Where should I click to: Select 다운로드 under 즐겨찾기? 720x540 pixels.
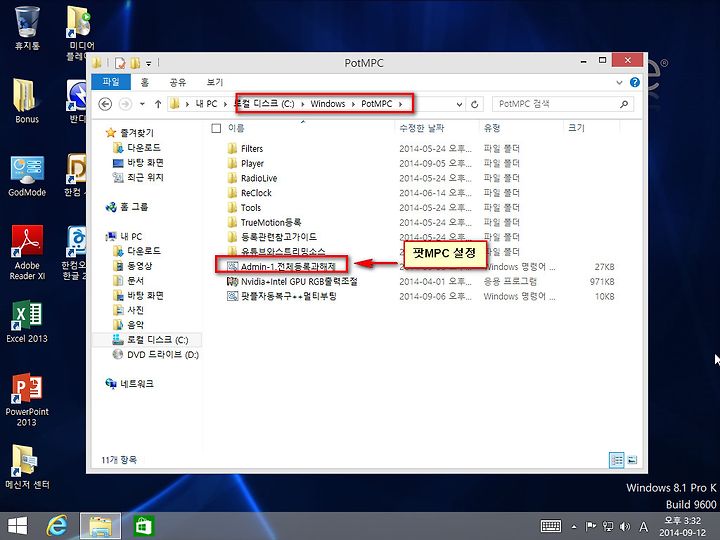(x=138, y=148)
